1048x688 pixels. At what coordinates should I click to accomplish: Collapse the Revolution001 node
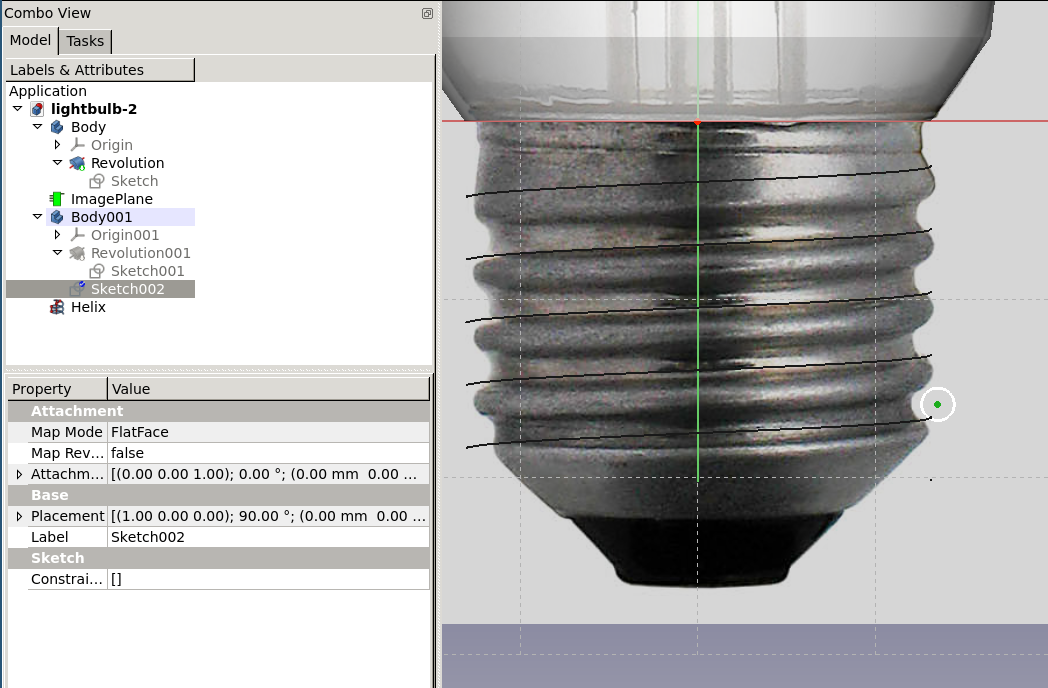pos(57,253)
